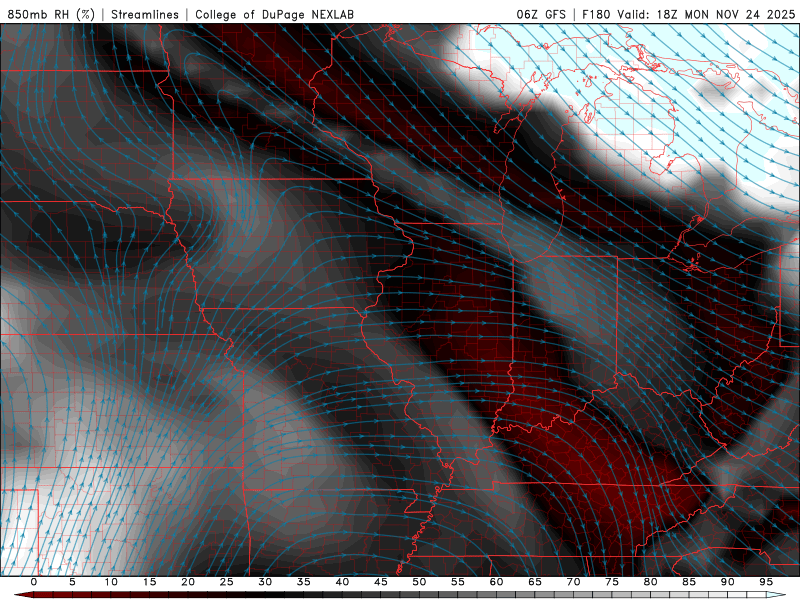Click the '20' color scale label

click(x=188, y=582)
